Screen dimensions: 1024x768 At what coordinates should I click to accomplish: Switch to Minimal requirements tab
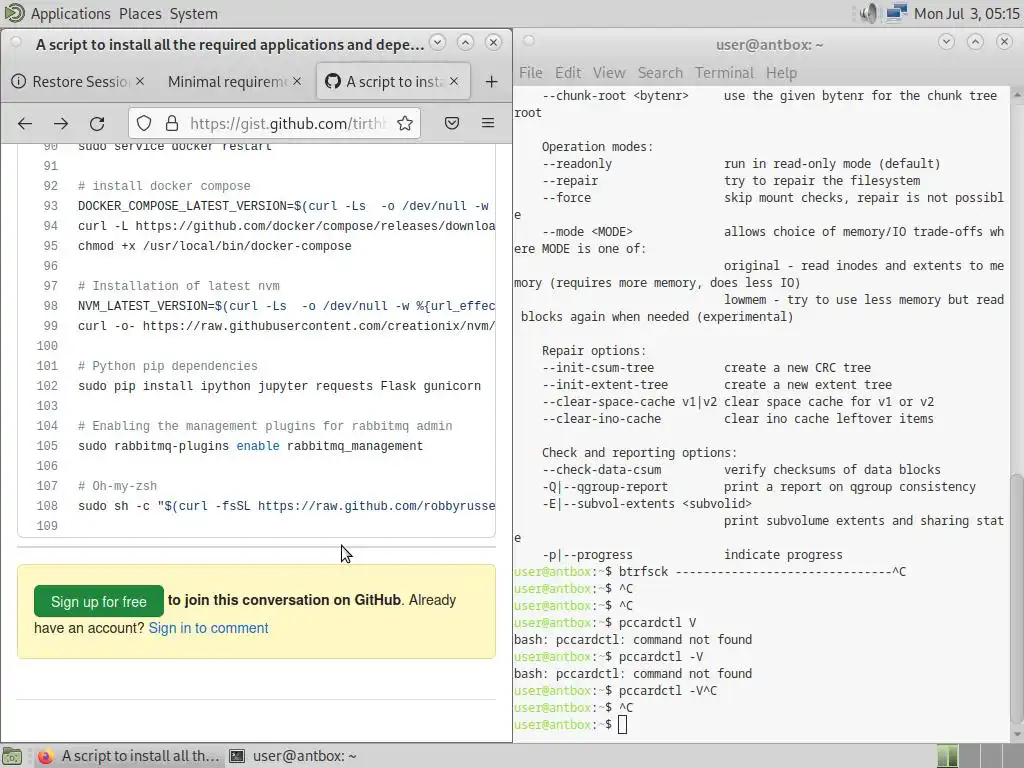click(234, 82)
